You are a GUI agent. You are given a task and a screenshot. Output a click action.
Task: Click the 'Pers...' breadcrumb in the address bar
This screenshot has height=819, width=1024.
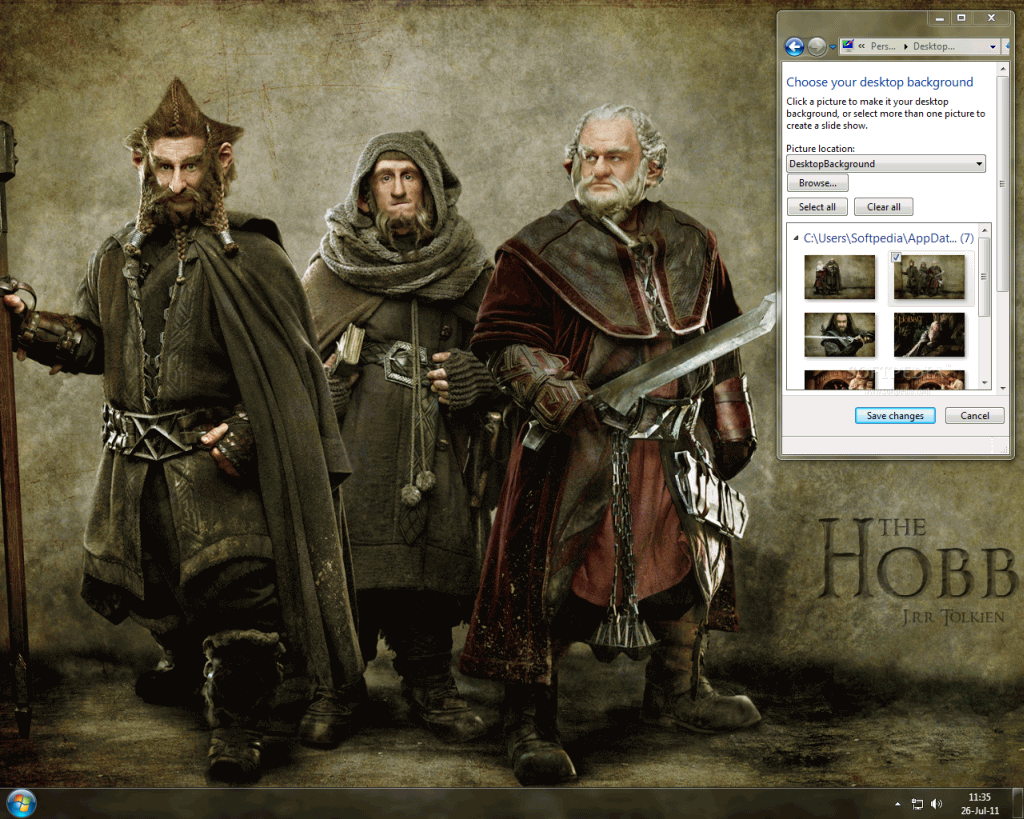pyautogui.click(x=883, y=46)
